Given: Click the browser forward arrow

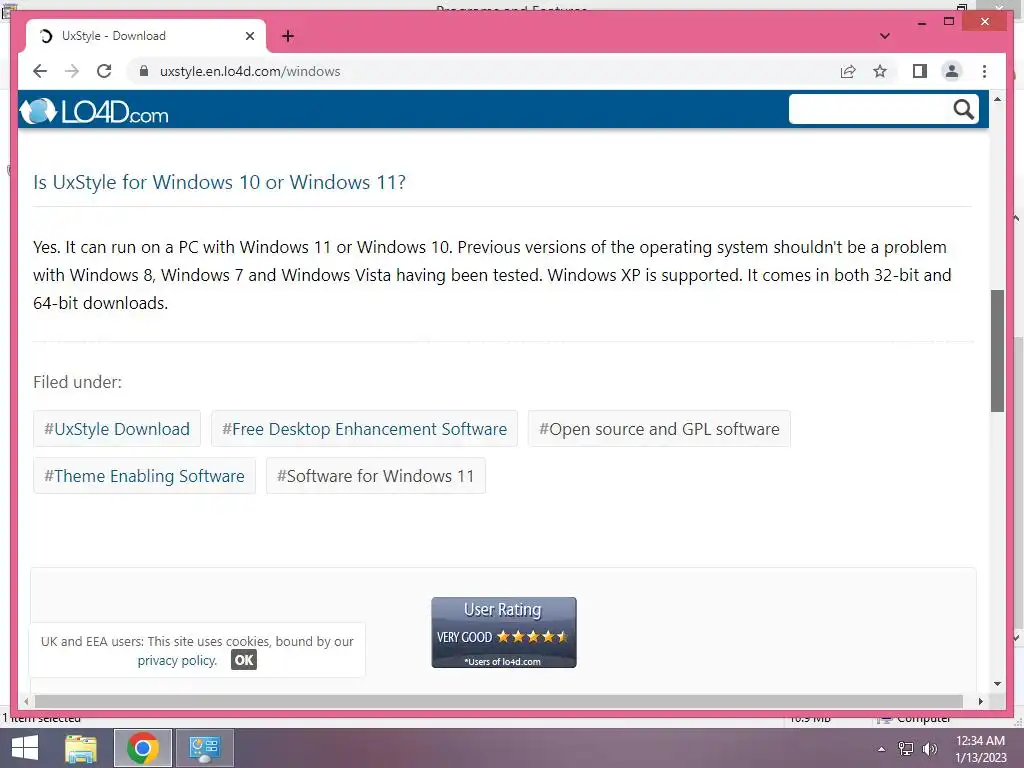Looking at the screenshot, I should (72, 71).
